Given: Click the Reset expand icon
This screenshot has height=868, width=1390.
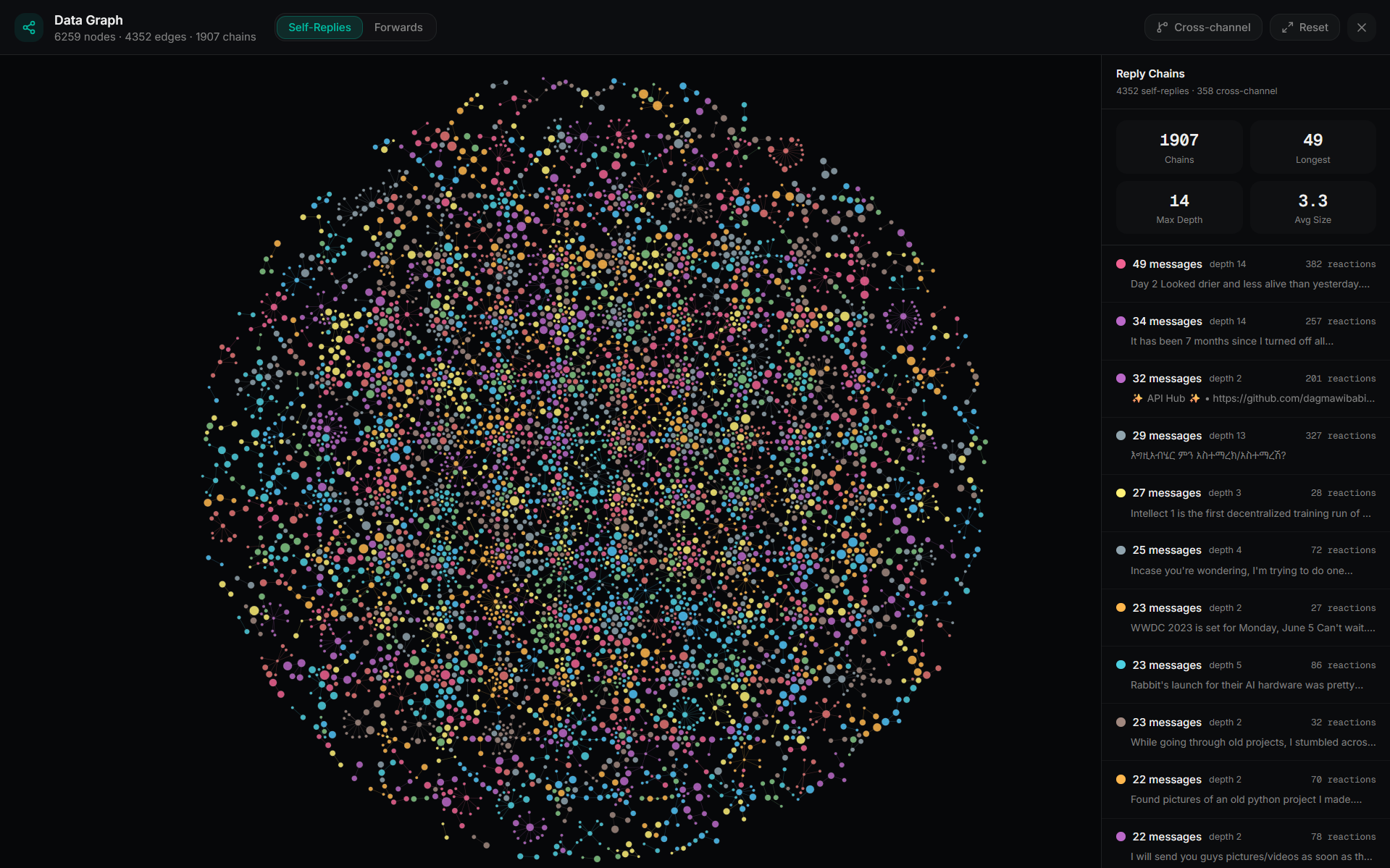Looking at the screenshot, I should point(1287,28).
